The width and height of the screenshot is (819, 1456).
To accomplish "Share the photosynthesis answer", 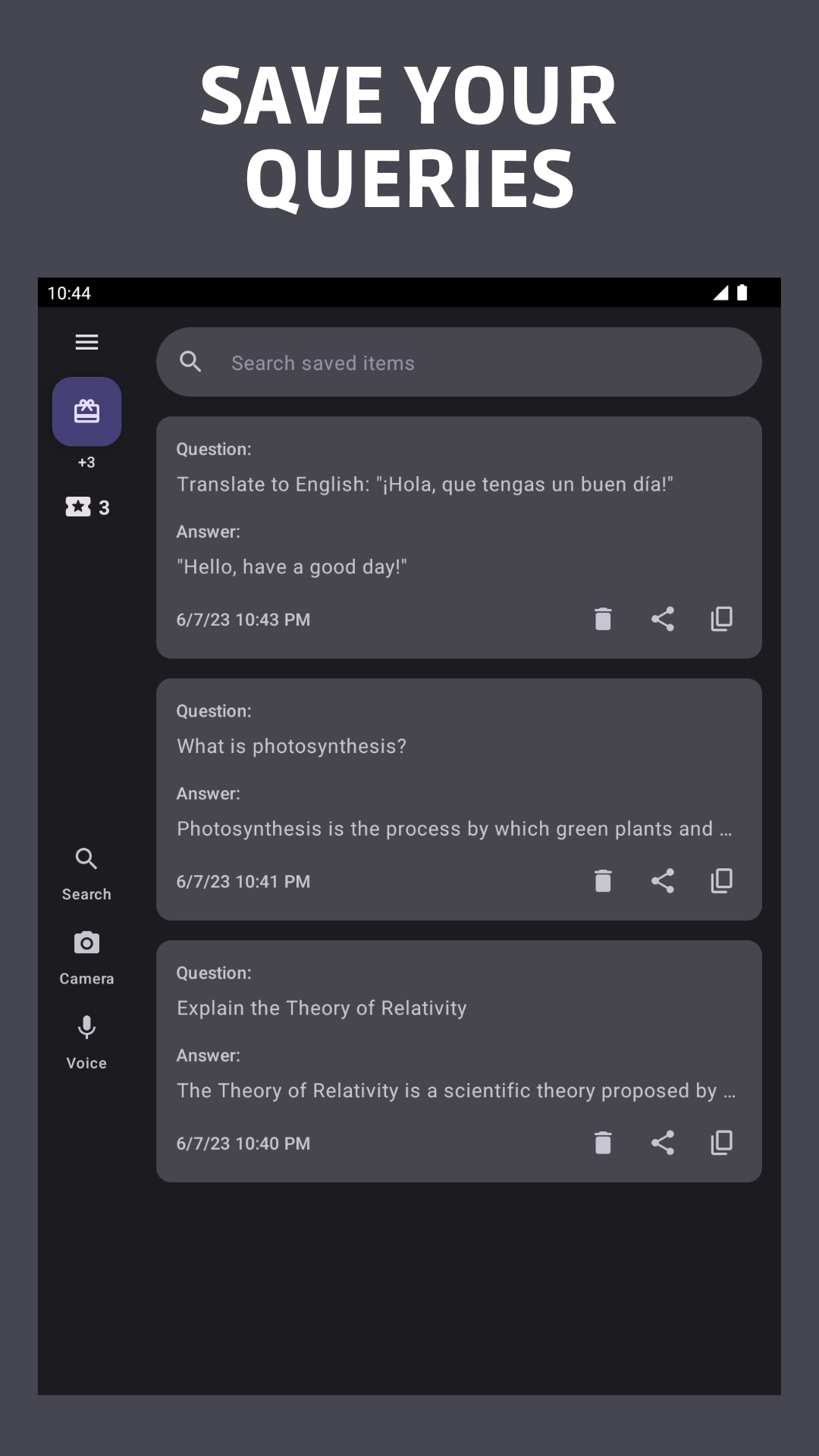I will (663, 880).
